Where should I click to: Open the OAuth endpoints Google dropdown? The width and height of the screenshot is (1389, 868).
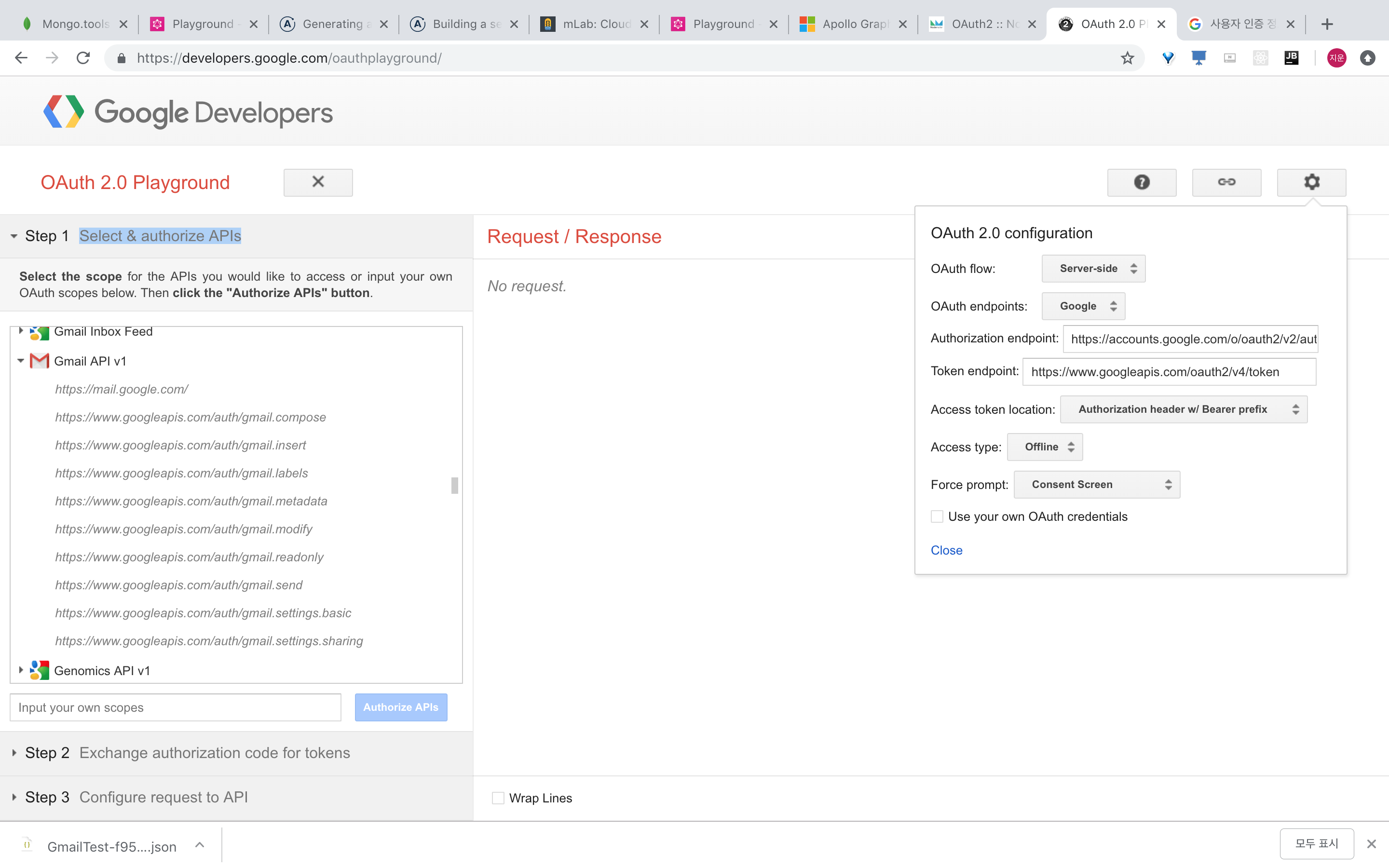point(1083,306)
